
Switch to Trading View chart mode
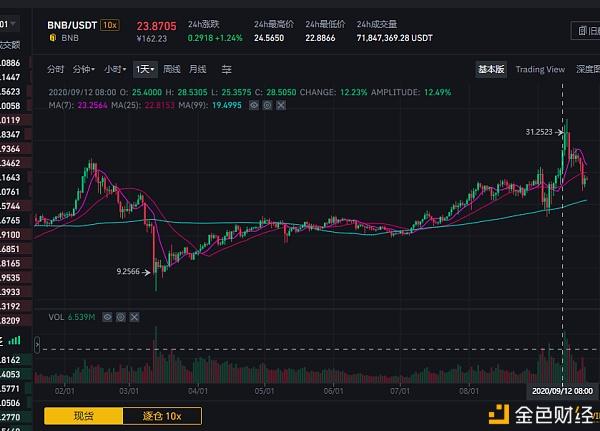pyautogui.click(x=540, y=69)
